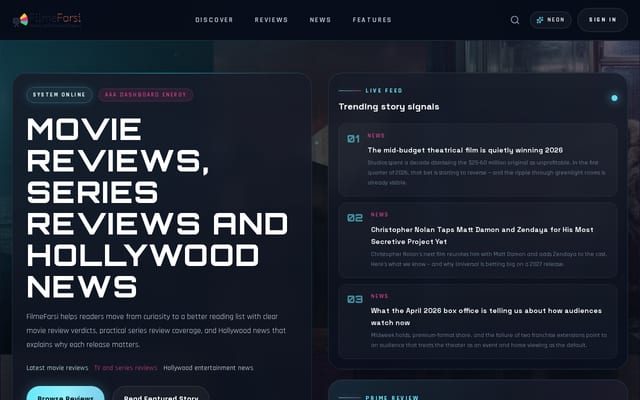
Task: Open TV and series reviews link
Action: coord(126,368)
